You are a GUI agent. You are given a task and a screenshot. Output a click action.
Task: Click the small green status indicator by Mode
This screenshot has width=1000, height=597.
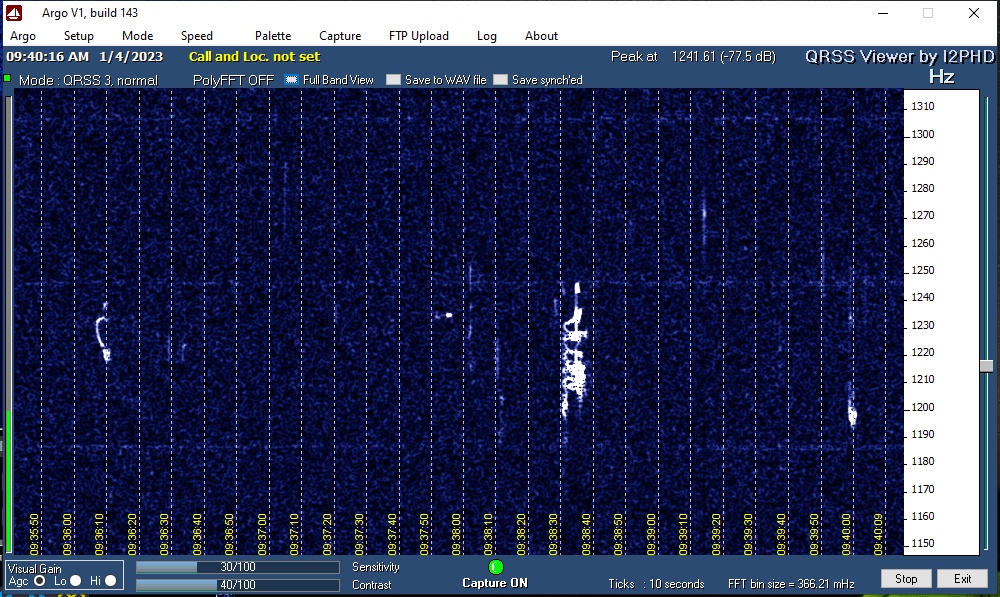click(x=7, y=78)
